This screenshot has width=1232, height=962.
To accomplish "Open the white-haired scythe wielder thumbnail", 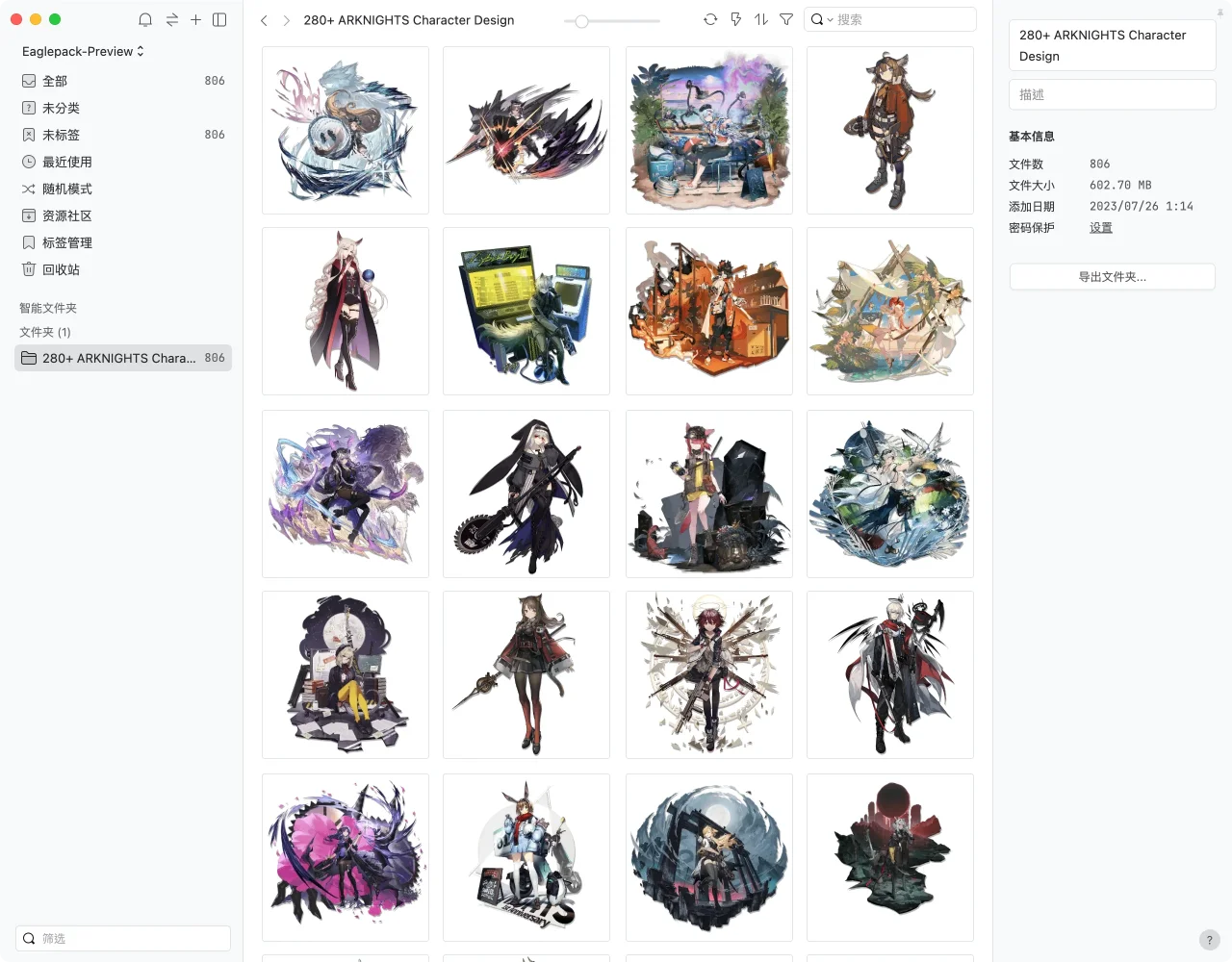I will pos(890,675).
